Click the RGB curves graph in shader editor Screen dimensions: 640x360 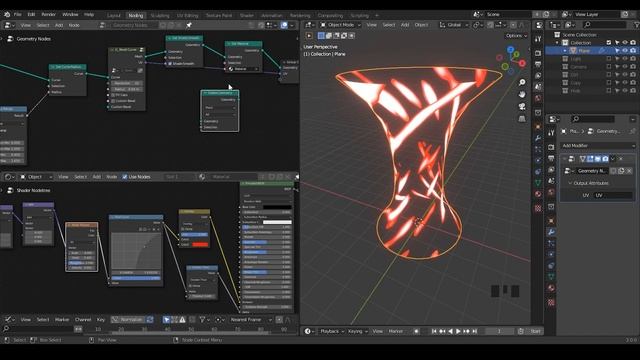pyautogui.click(x=136, y=251)
